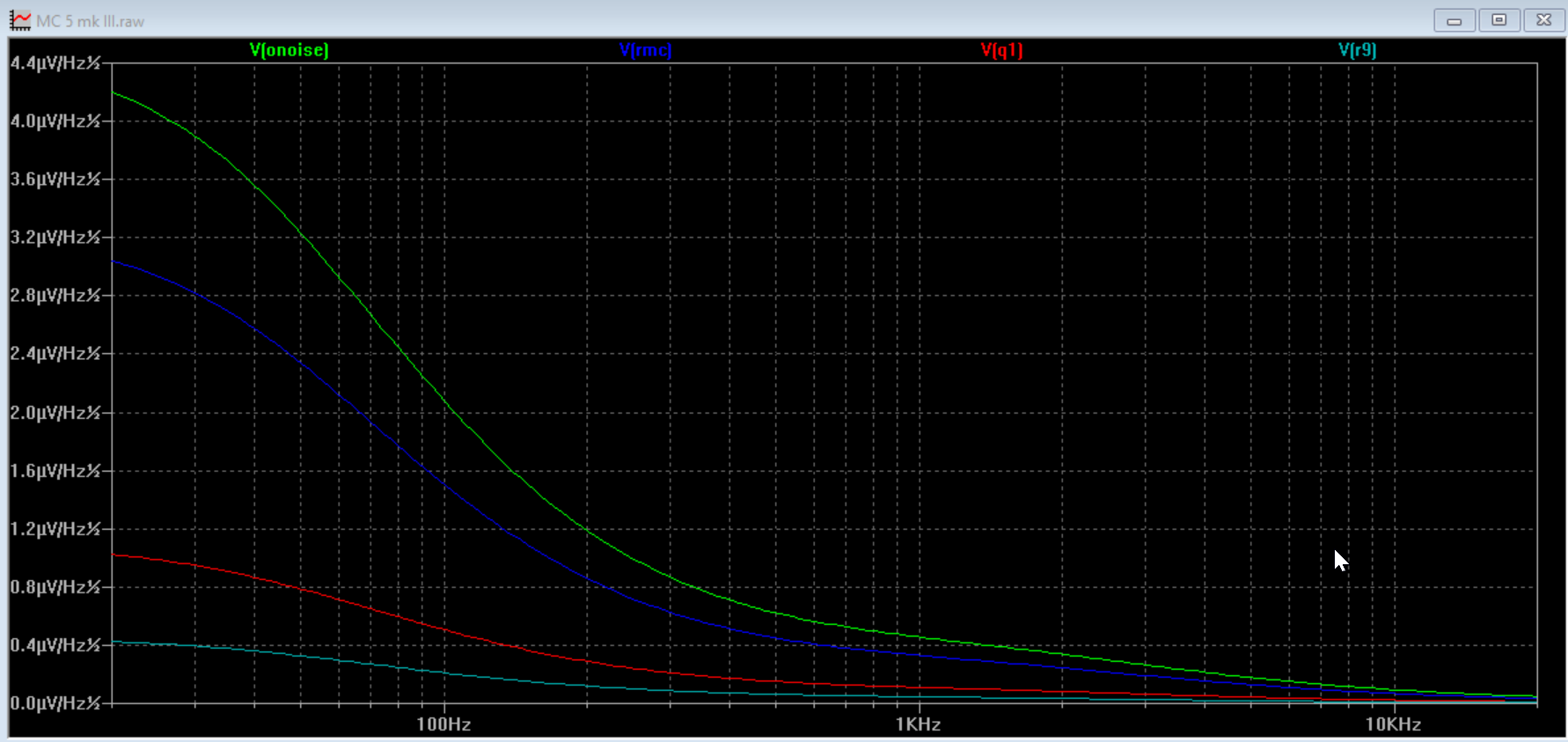Click the V(r9) trace label
This screenshot has height=742, width=1568.
(x=1358, y=50)
